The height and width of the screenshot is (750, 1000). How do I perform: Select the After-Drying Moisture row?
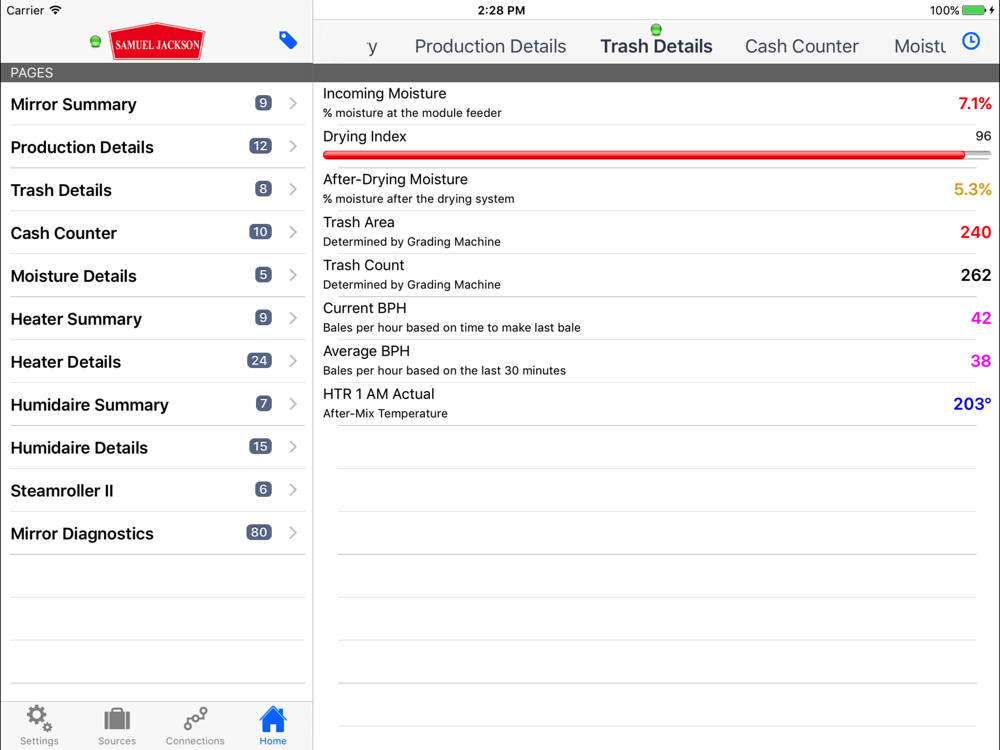[657, 189]
